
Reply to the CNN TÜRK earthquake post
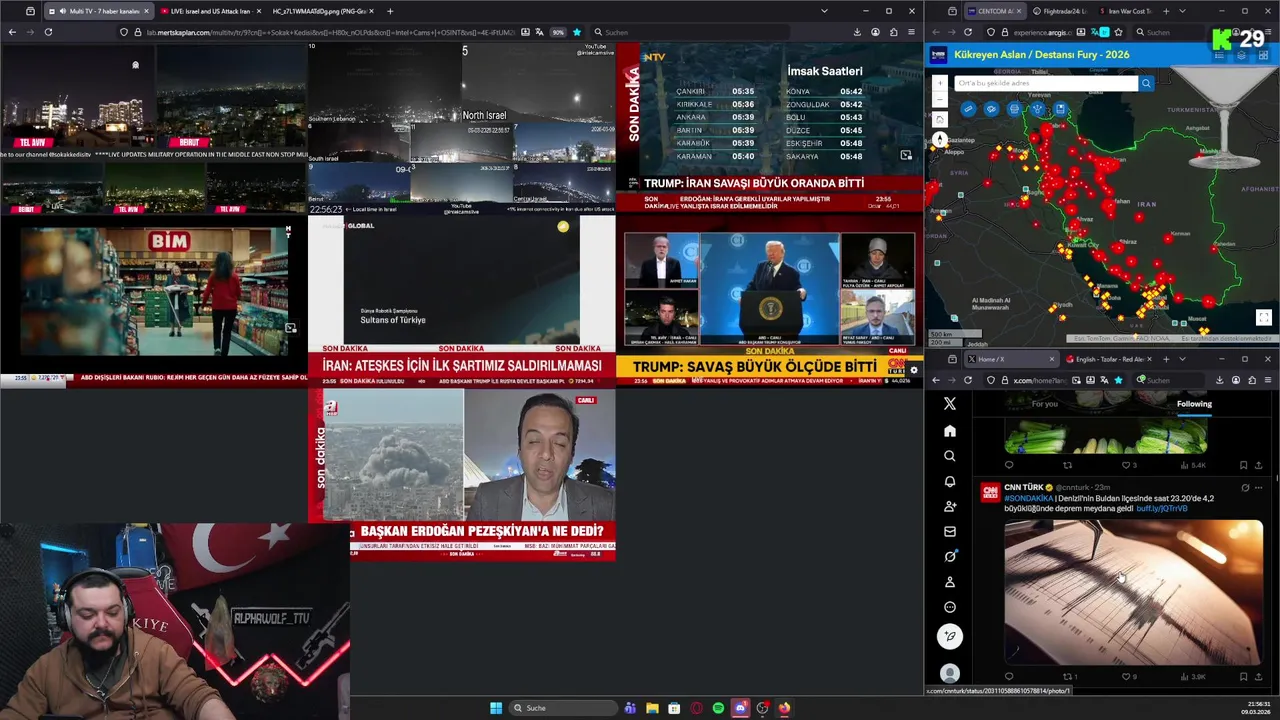coord(1009,677)
